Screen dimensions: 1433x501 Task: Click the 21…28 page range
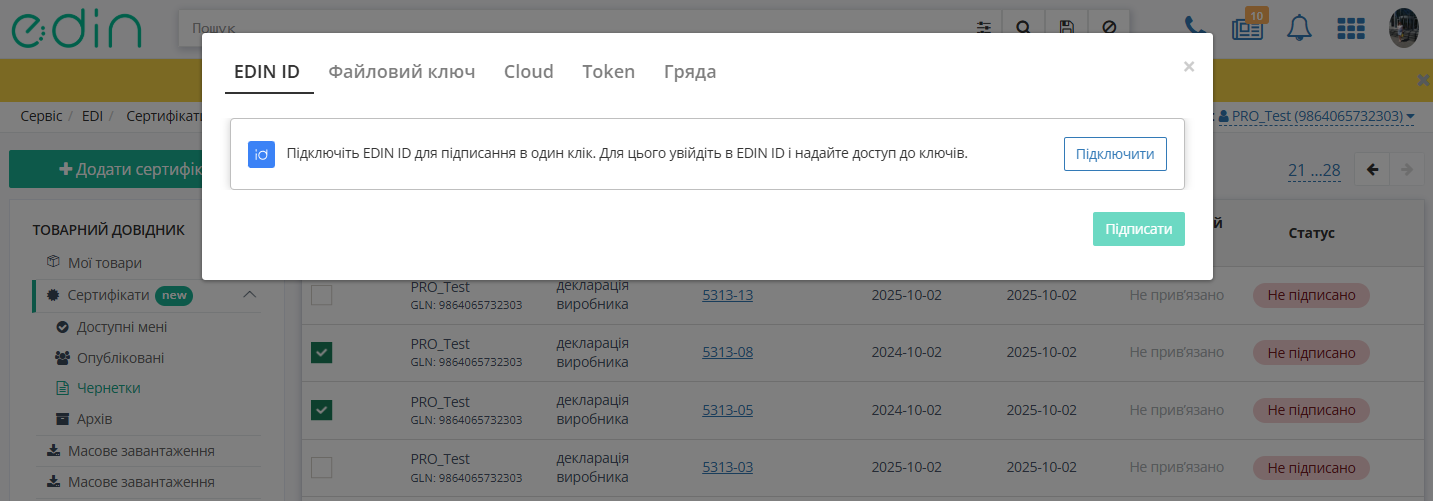[x=1314, y=170]
